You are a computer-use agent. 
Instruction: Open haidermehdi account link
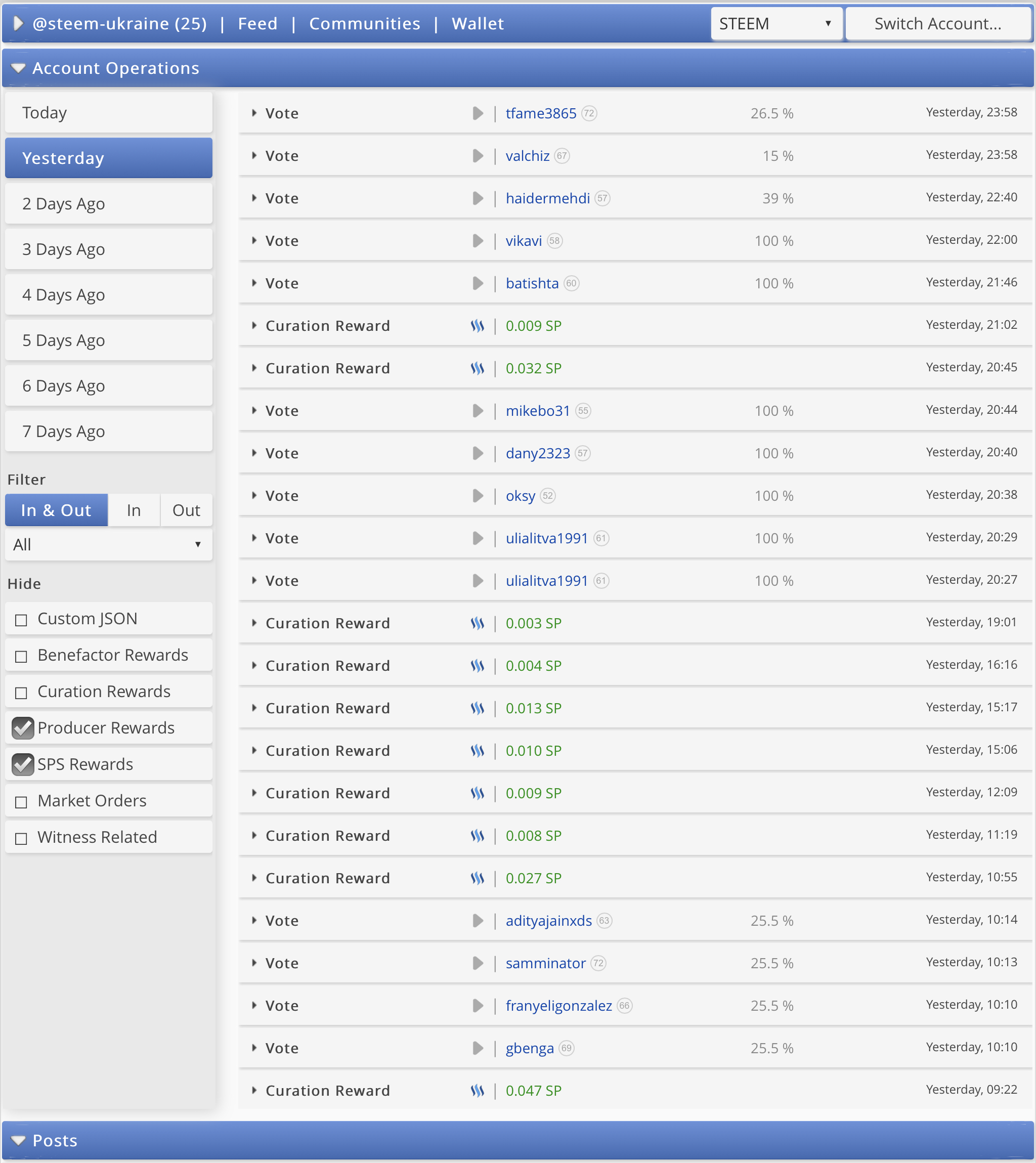point(547,198)
